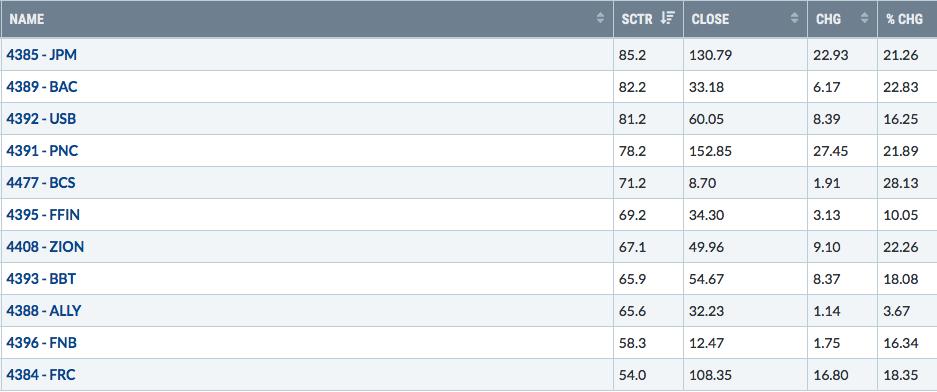
Task: Open the 4391 - PNC link
Action: pyautogui.click(x=42, y=151)
